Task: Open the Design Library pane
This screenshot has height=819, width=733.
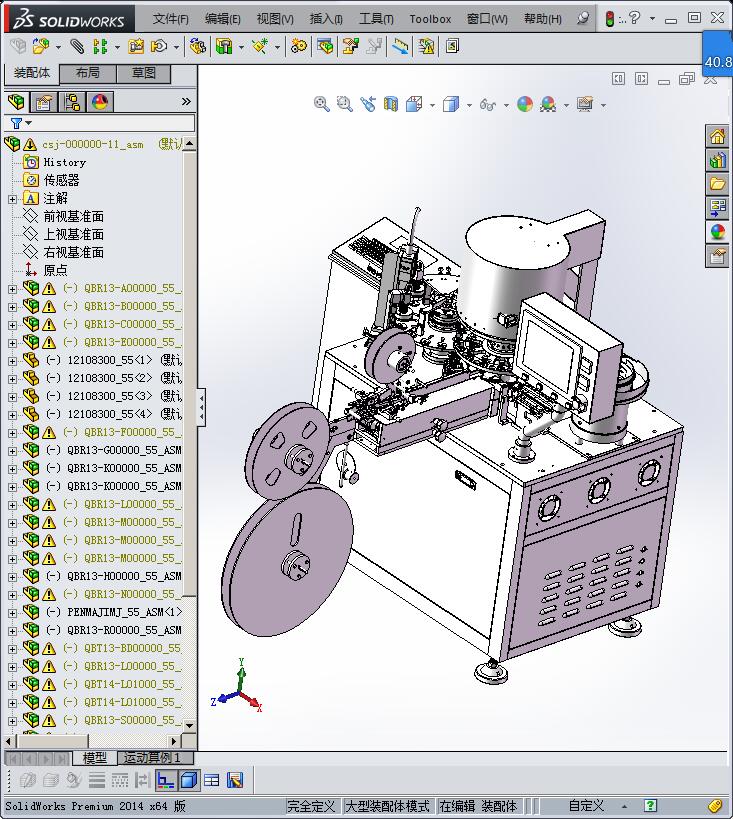Action: click(717, 160)
